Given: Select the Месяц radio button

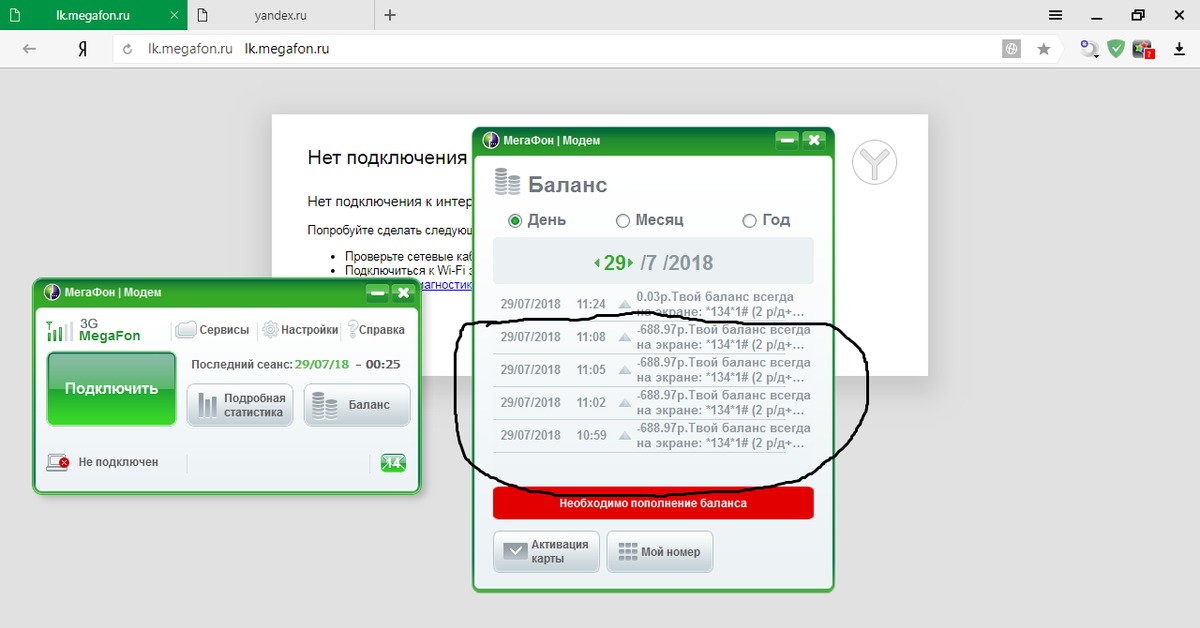Looking at the screenshot, I should (x=623, y=220).
